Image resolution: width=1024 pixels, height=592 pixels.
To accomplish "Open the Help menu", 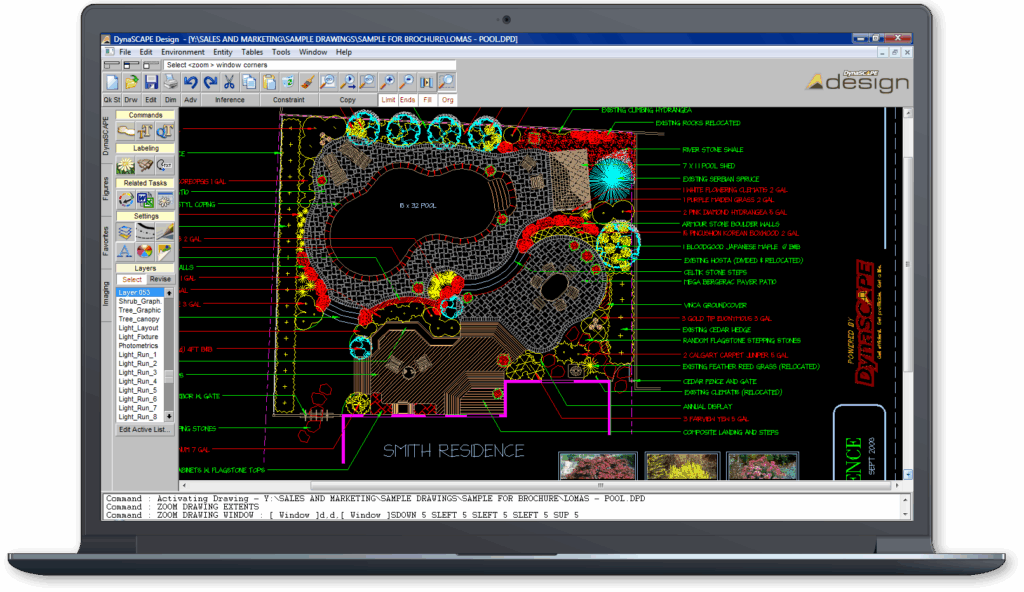I will 344,52.
